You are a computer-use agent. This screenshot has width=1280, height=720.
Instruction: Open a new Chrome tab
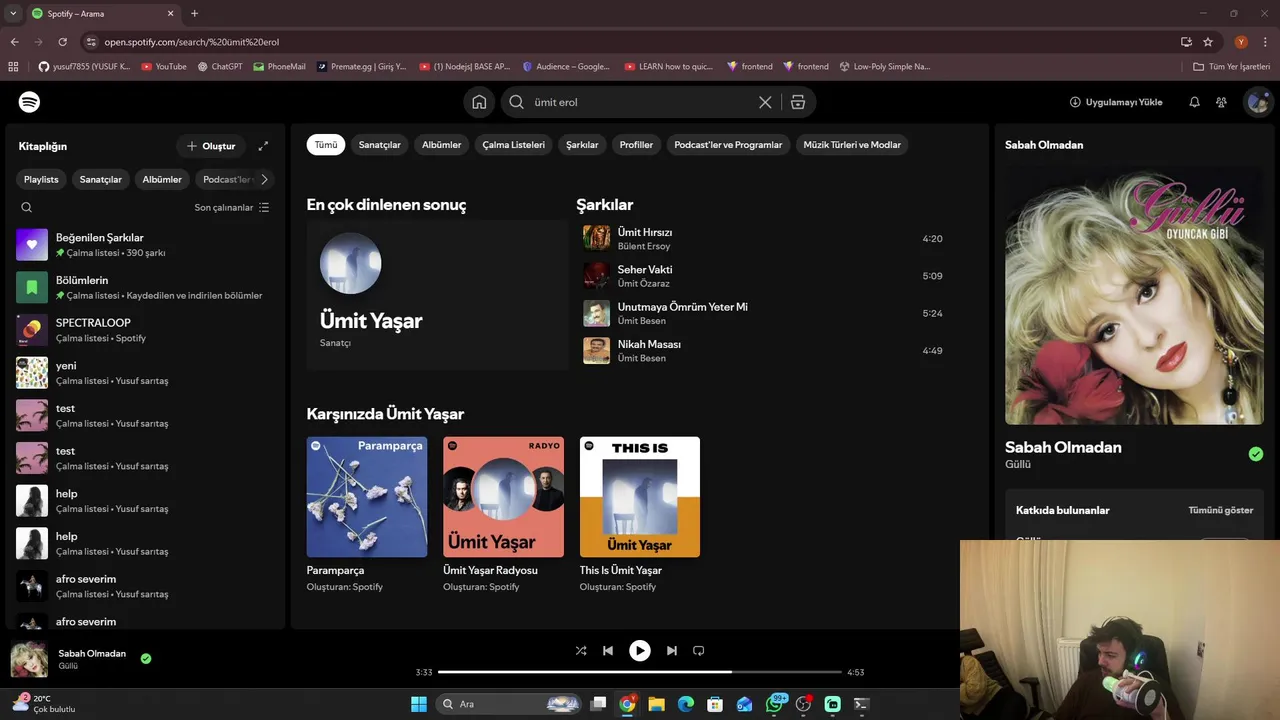pyautogui.click(x=194, y=14)
